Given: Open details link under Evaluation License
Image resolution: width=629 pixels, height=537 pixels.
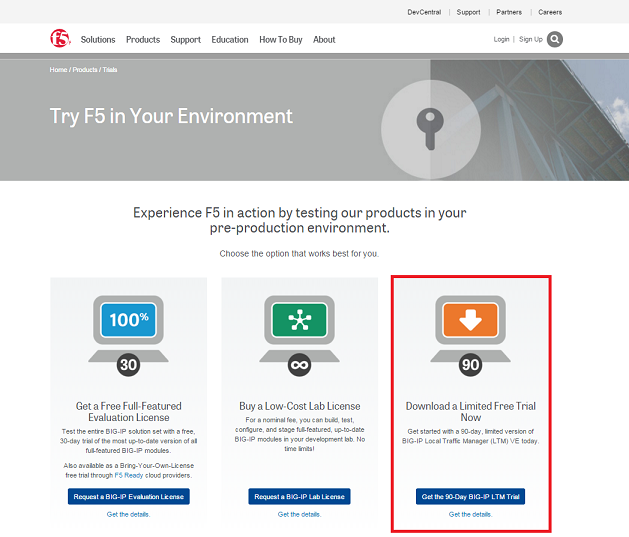Looking at the screenshot, I should [x=128, y=514].
